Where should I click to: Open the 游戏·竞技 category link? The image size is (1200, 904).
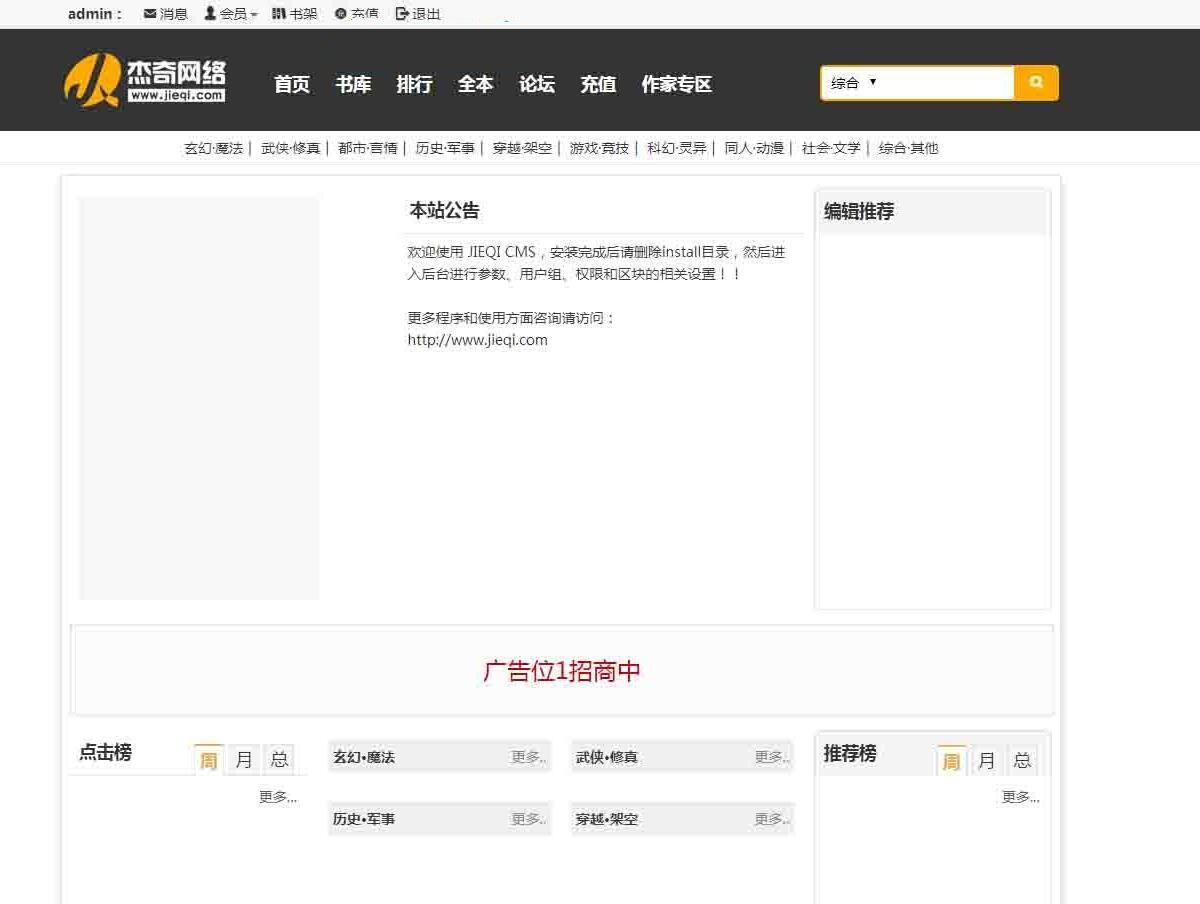click(x=599, y=148)
